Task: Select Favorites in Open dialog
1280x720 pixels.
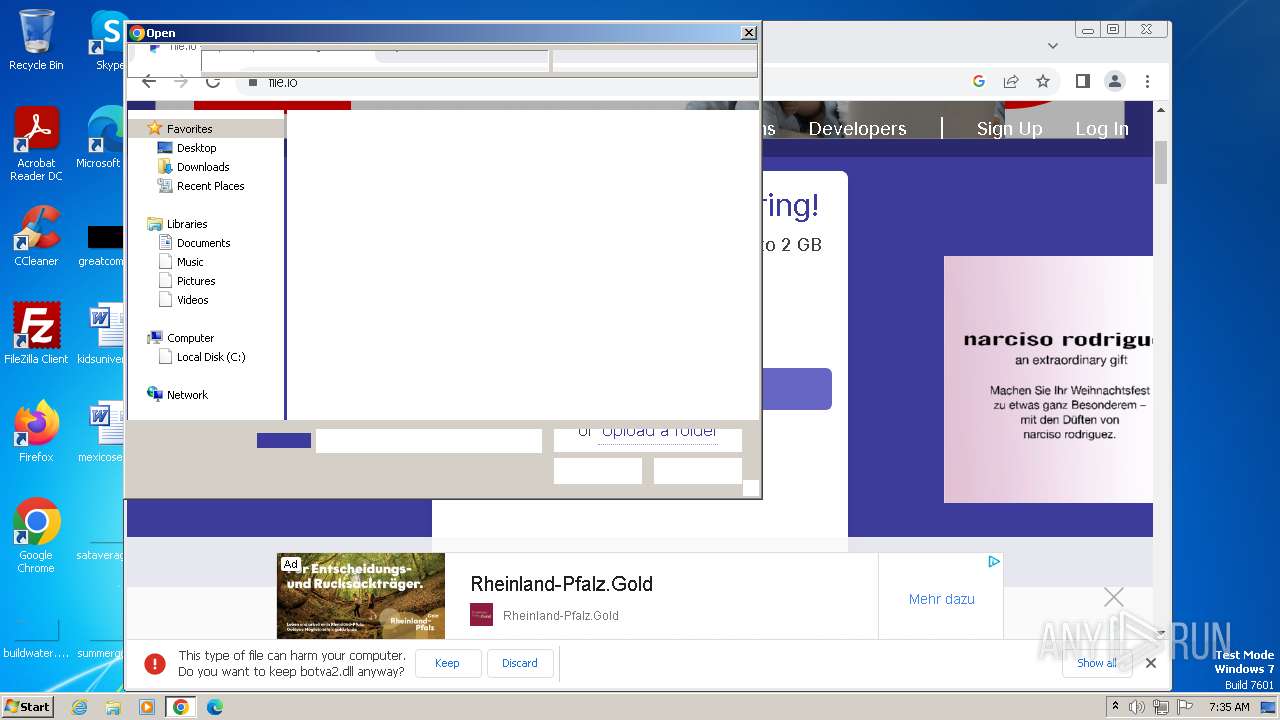Action: pyautogui.click(x=188, y=129)
